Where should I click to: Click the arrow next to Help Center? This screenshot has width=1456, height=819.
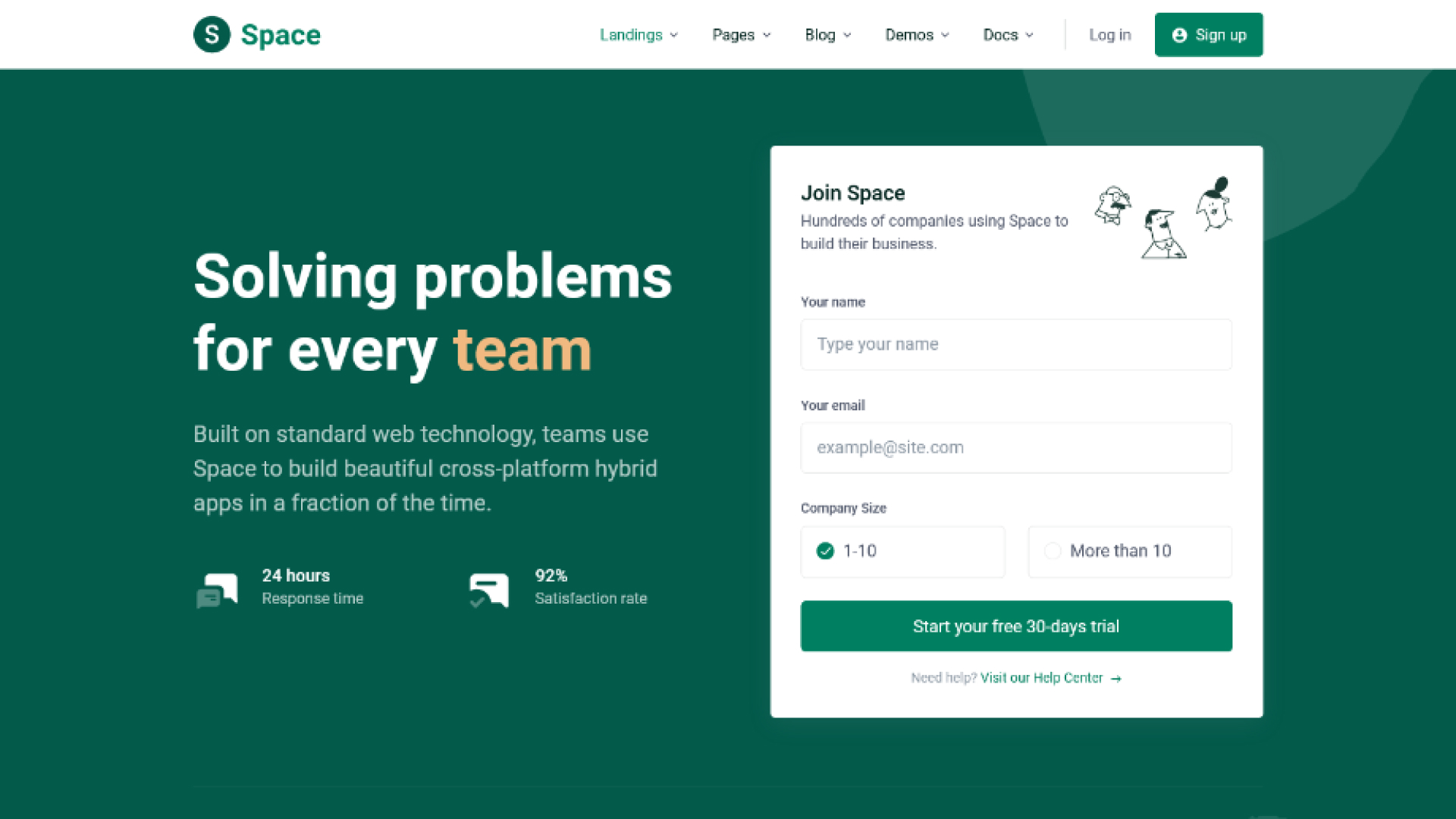point(1116,679)
